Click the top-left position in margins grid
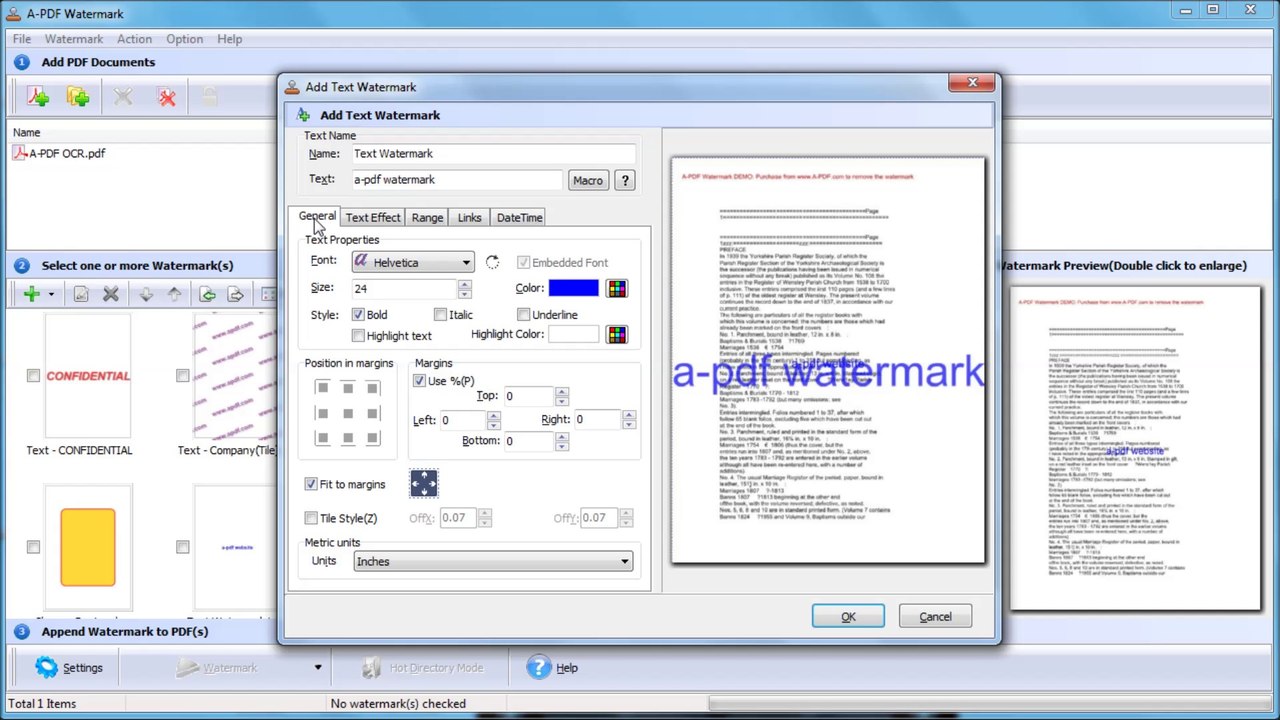This screenshot has width=1280, height=720. coord(322,388)
